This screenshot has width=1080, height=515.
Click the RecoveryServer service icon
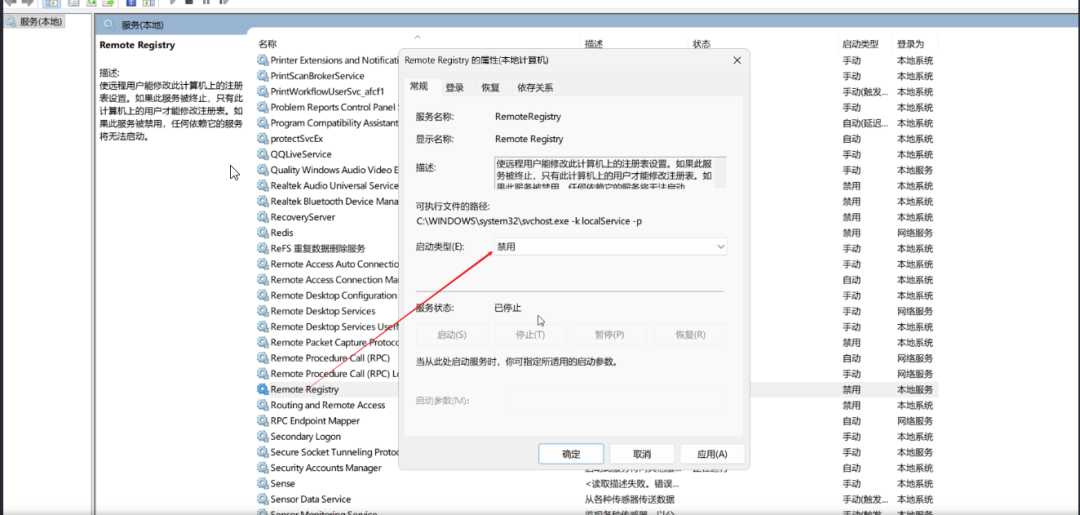[x=263, y=217]
